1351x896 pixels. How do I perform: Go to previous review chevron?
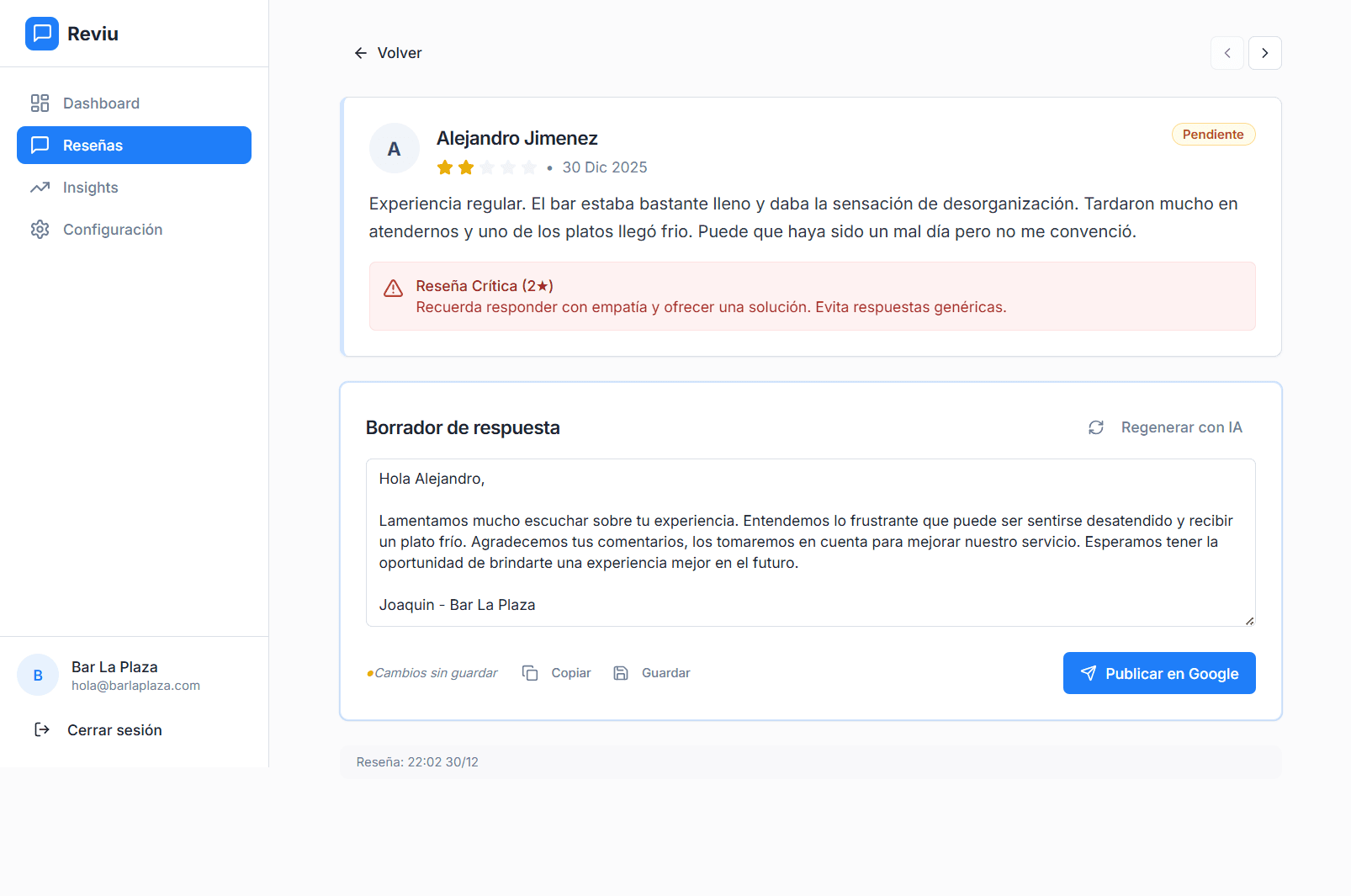point(1227,53)
